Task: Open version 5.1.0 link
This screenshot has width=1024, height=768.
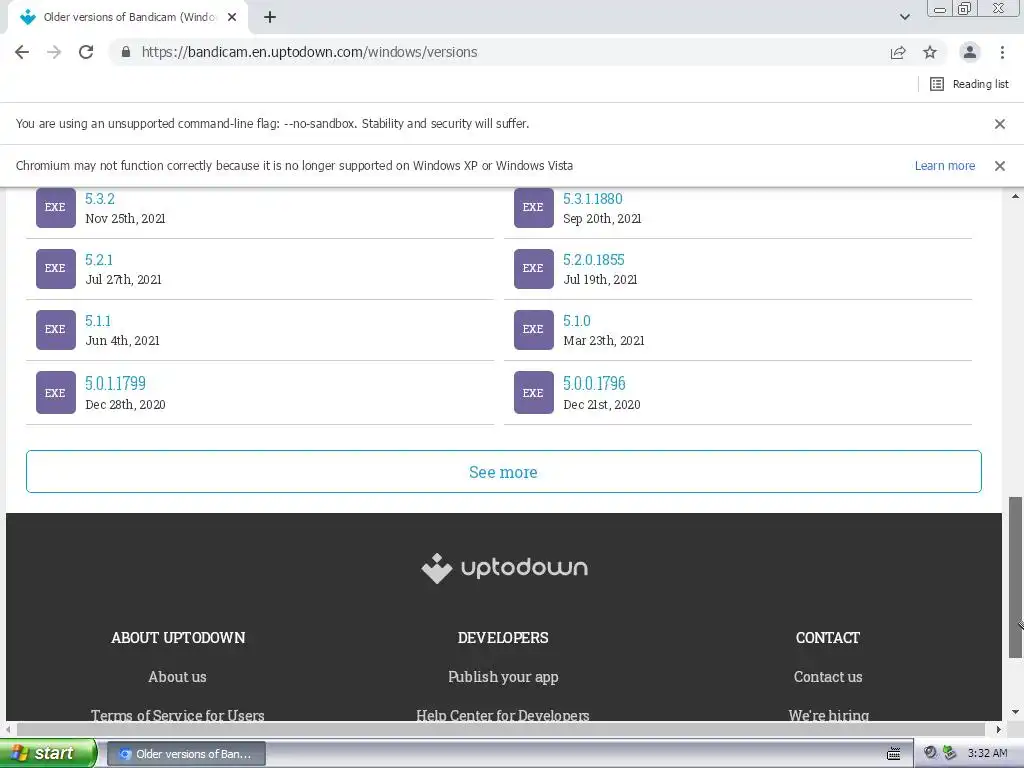Action: coord(577,321)
